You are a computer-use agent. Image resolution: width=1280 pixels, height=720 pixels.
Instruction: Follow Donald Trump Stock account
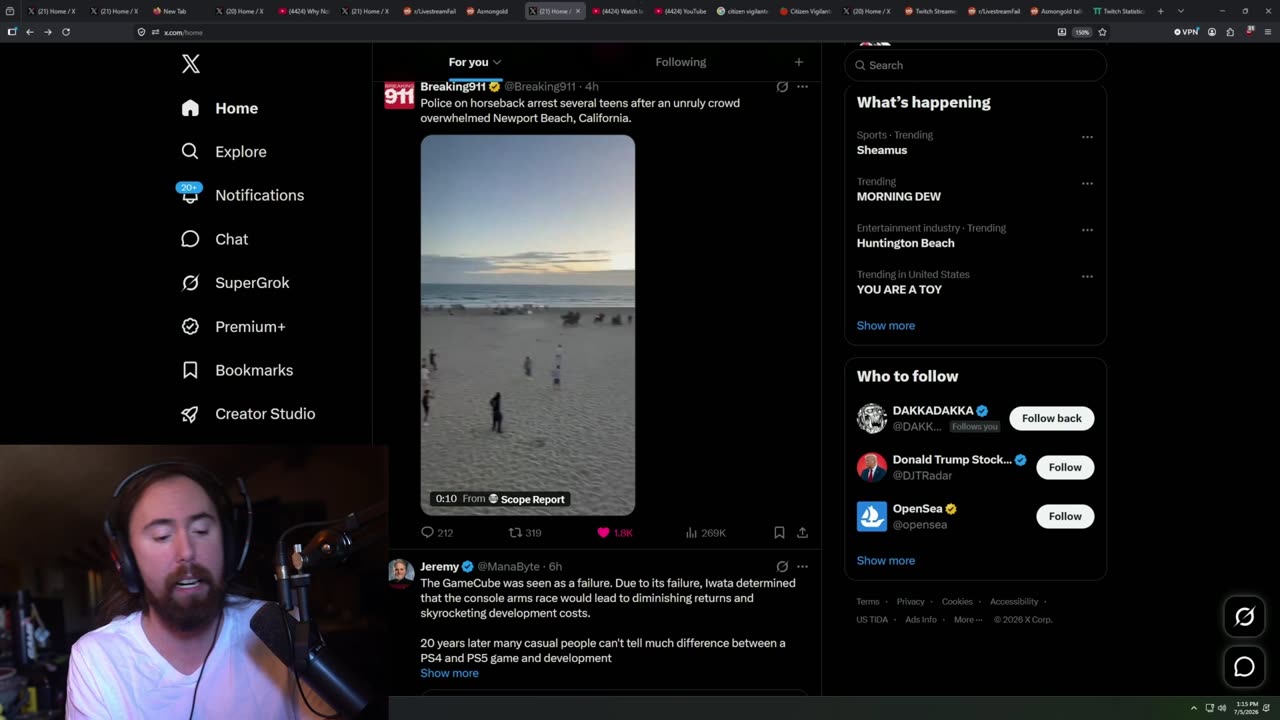pyautogui.click(x=1065, y=467)
